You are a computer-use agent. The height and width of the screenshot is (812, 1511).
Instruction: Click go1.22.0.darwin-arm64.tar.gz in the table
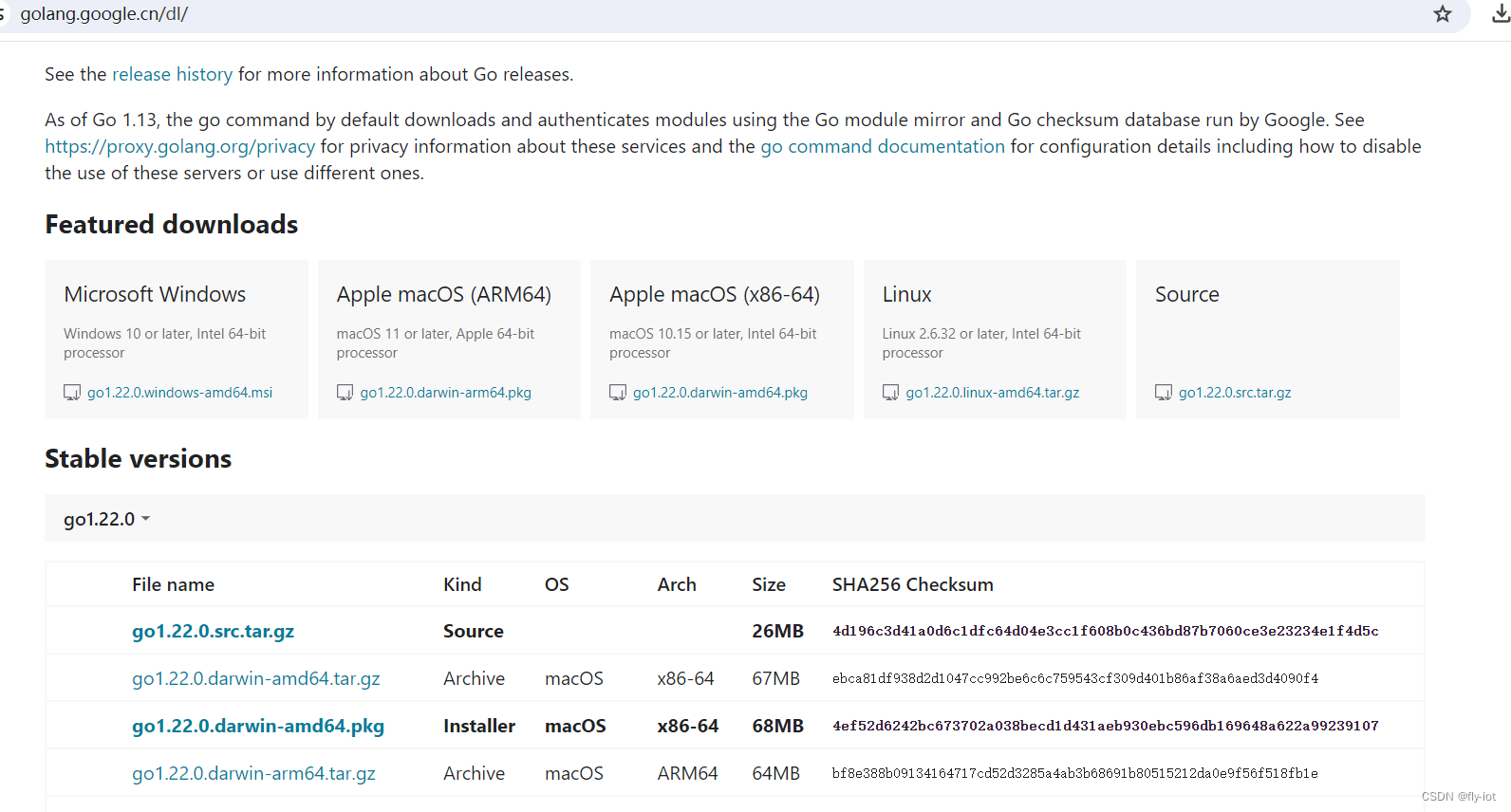253,773
